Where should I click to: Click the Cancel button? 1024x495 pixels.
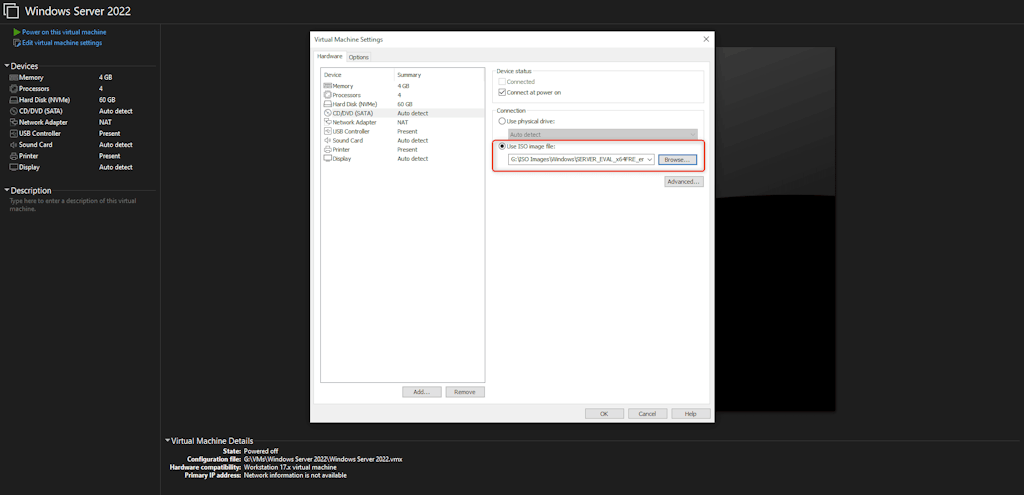tap(647, 414)
